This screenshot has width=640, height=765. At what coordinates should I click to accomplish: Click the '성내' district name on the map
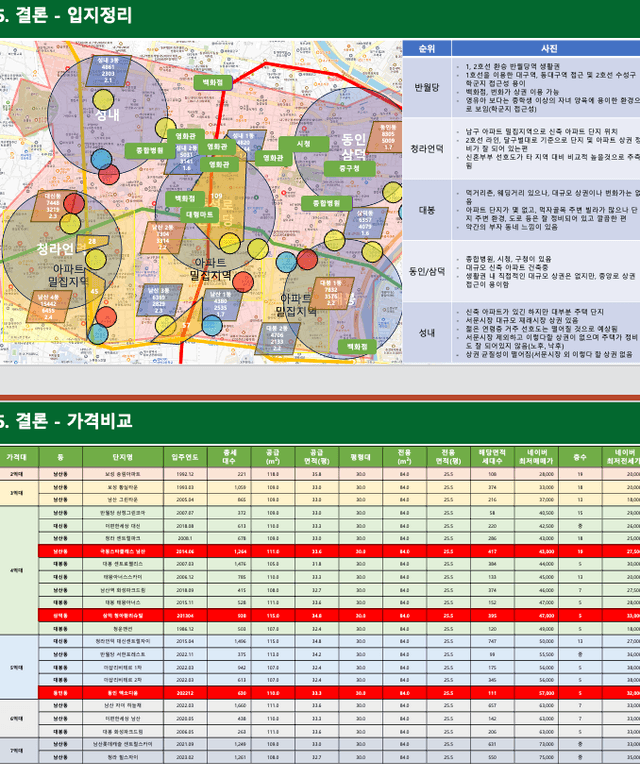[107, 116]
